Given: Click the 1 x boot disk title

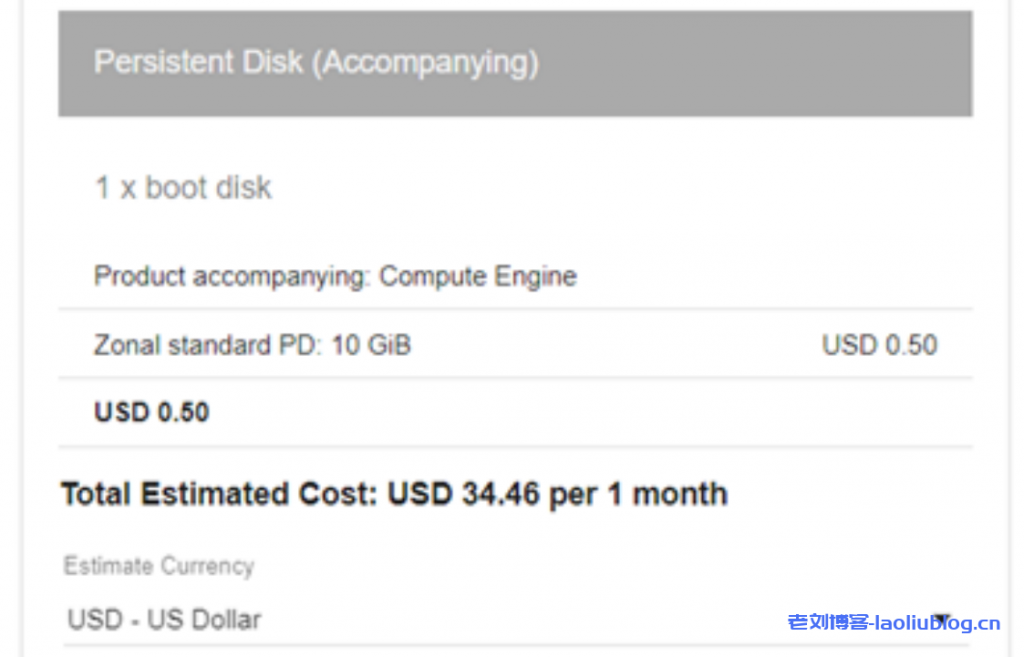Looking at the screenshot, I should tap(183, 187).
